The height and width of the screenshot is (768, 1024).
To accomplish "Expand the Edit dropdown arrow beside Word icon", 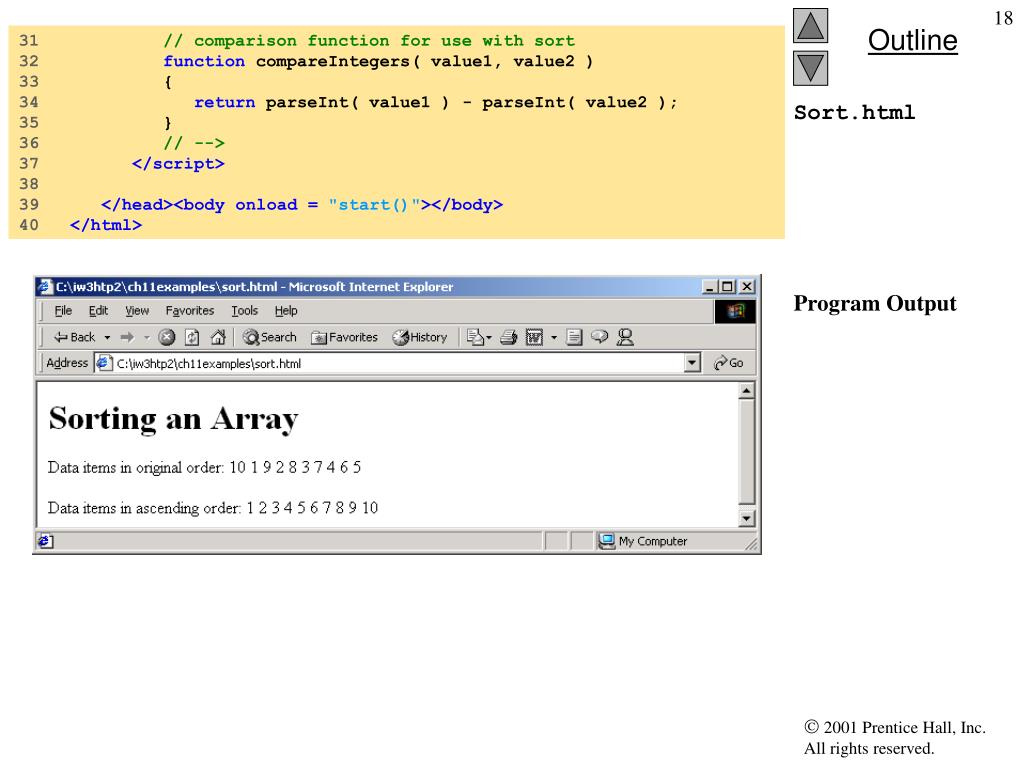I will (554, 338).
